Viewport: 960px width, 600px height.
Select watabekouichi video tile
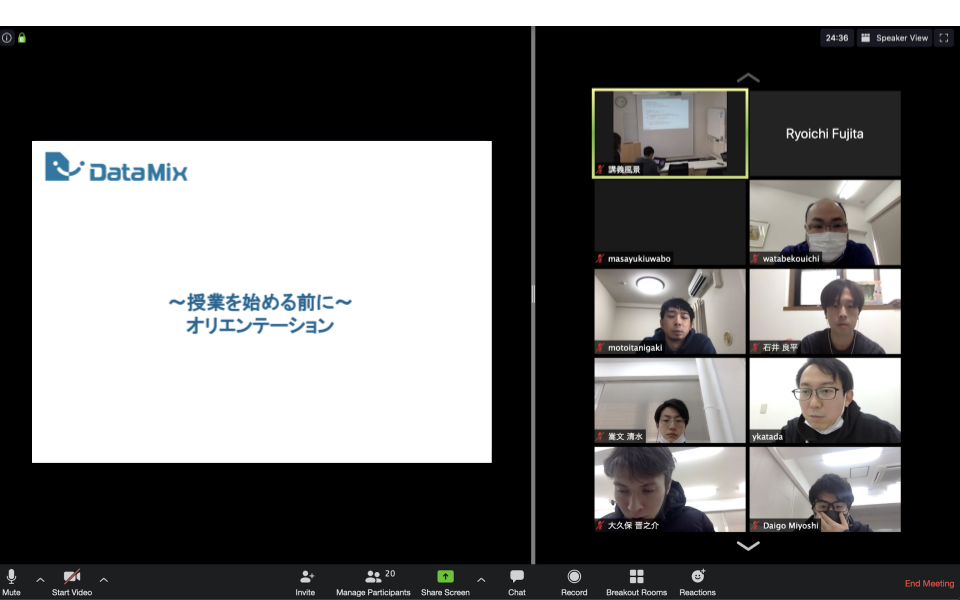coord(825,222)
